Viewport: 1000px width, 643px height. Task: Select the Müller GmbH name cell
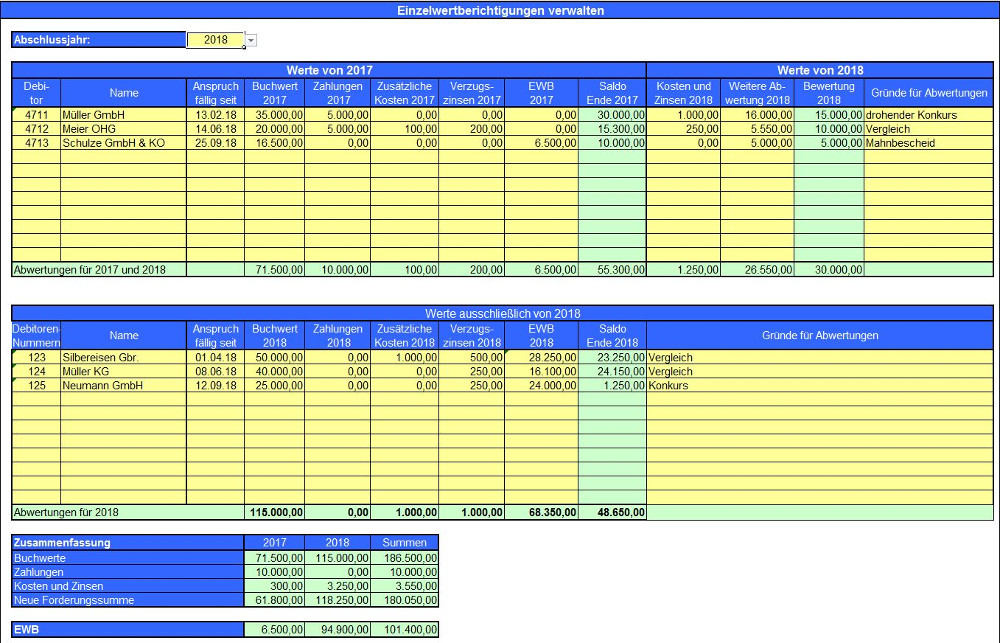click(124, 115)
